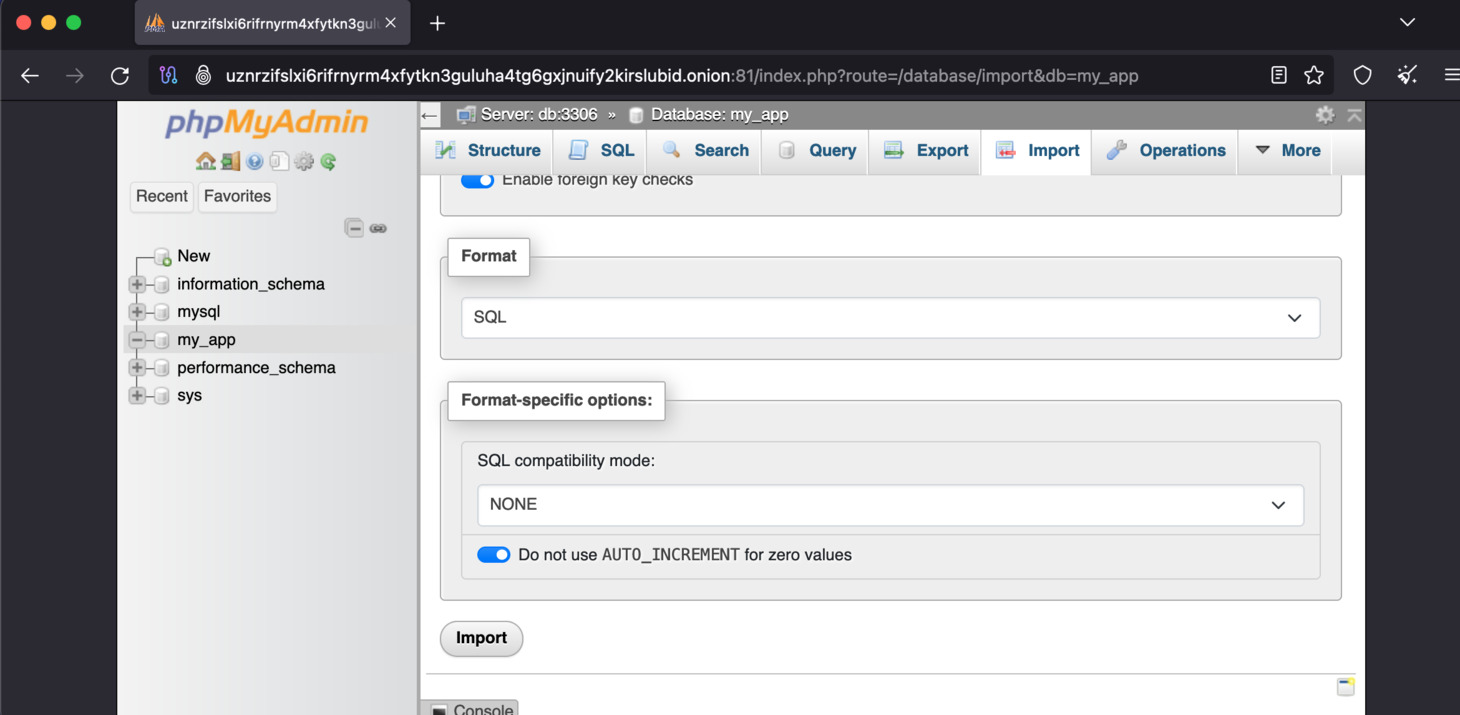Click the page settings gear in breadcrumb bar
This screenshot has height=715, width=1460.
1325,115
